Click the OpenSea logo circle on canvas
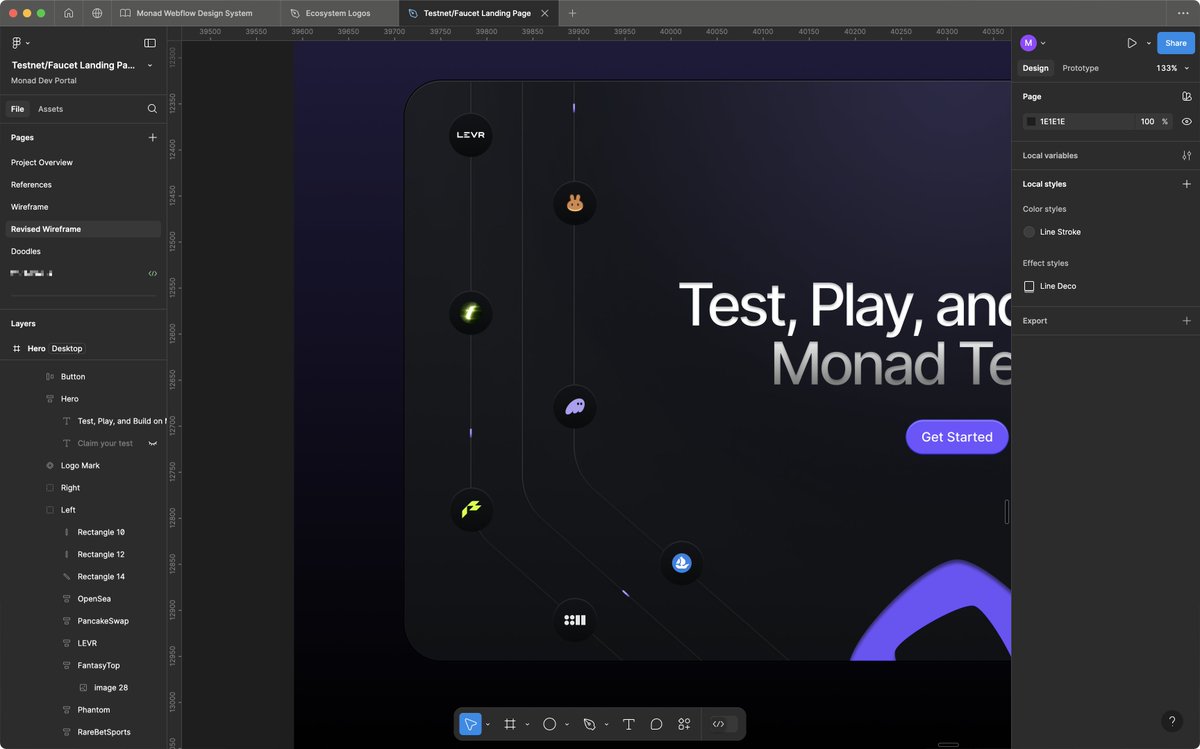 point(682,564)
